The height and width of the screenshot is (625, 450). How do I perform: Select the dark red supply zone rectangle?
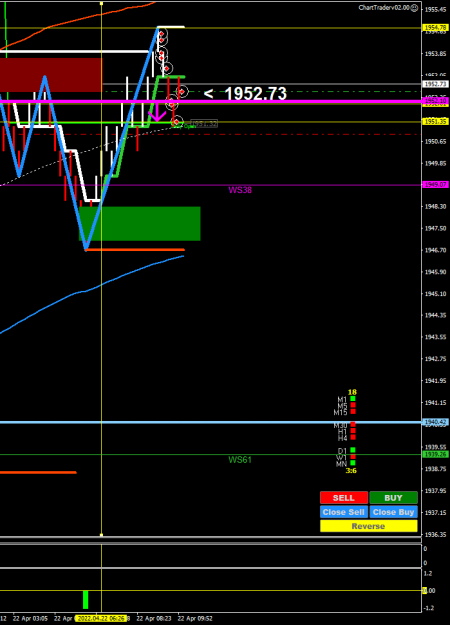[51, 75]
